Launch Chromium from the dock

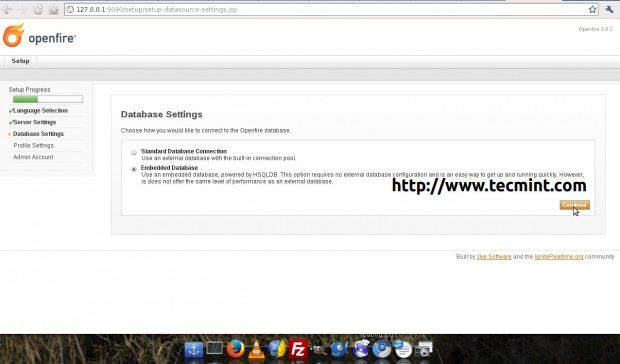tap(382, 349)
